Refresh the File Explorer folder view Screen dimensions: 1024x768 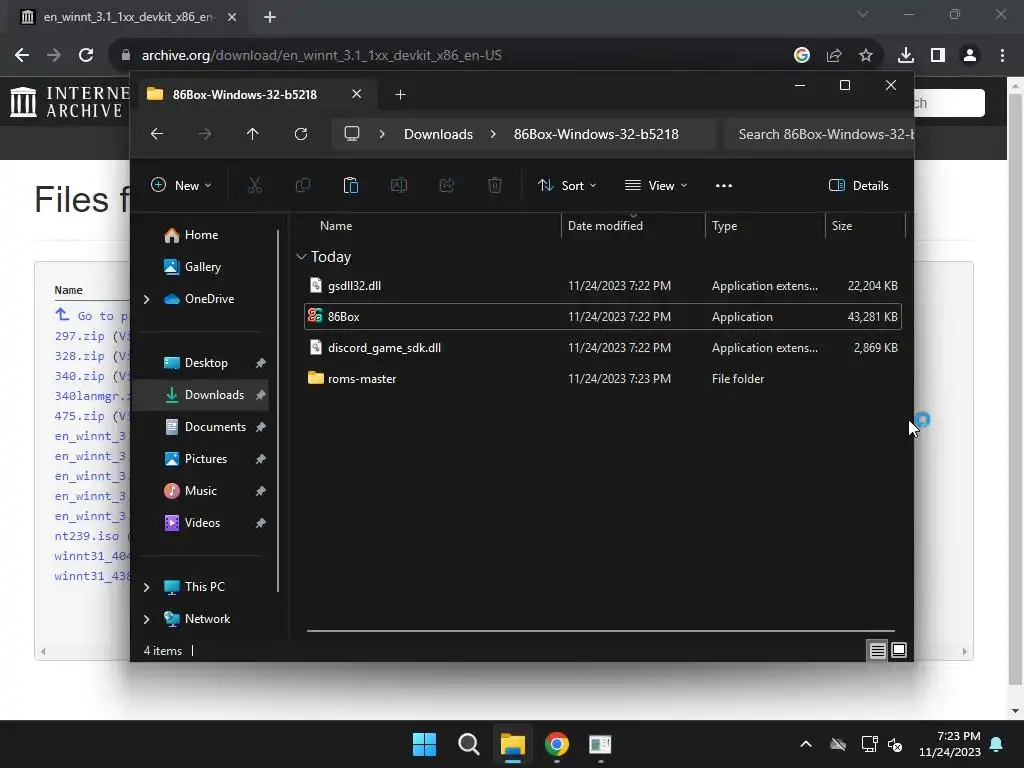tap(300, 134)
